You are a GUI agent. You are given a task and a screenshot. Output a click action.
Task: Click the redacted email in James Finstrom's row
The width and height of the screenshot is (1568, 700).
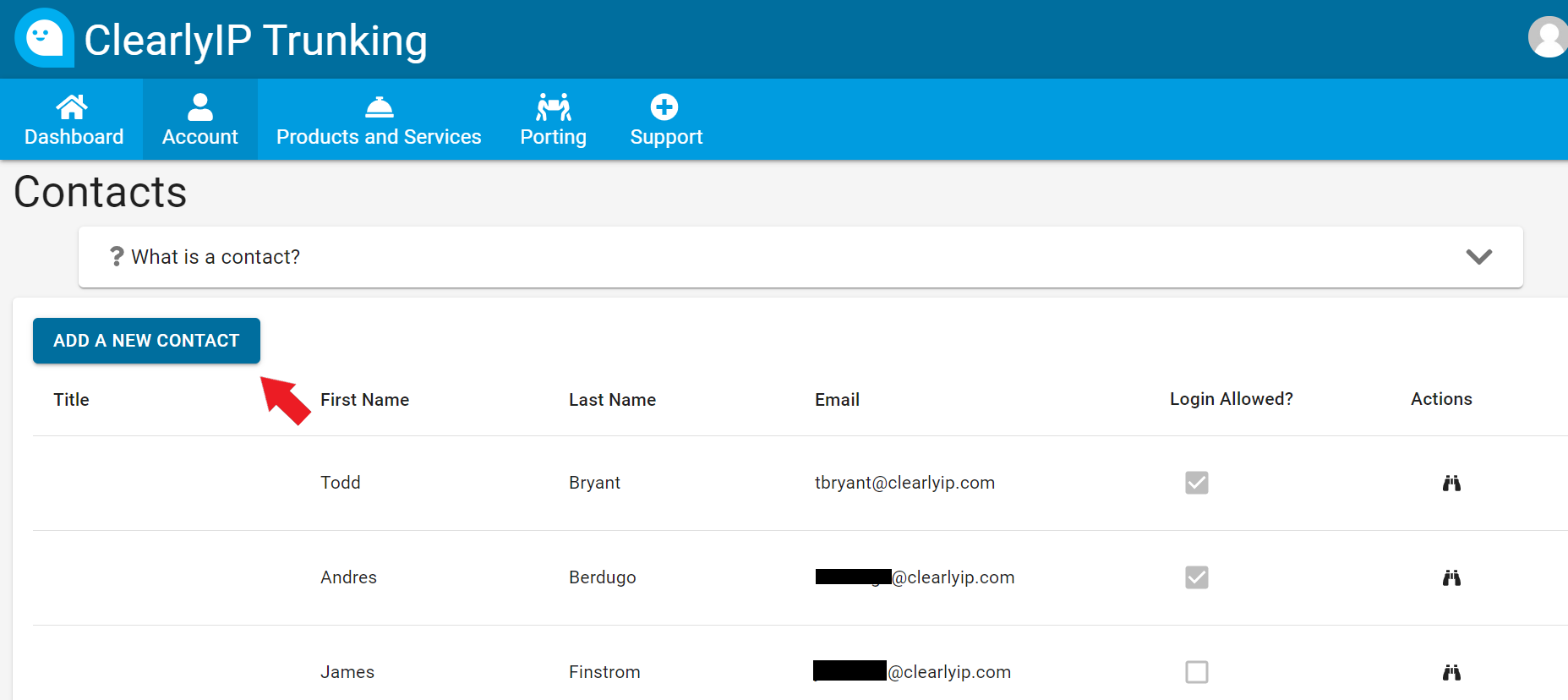pos(912,672)
